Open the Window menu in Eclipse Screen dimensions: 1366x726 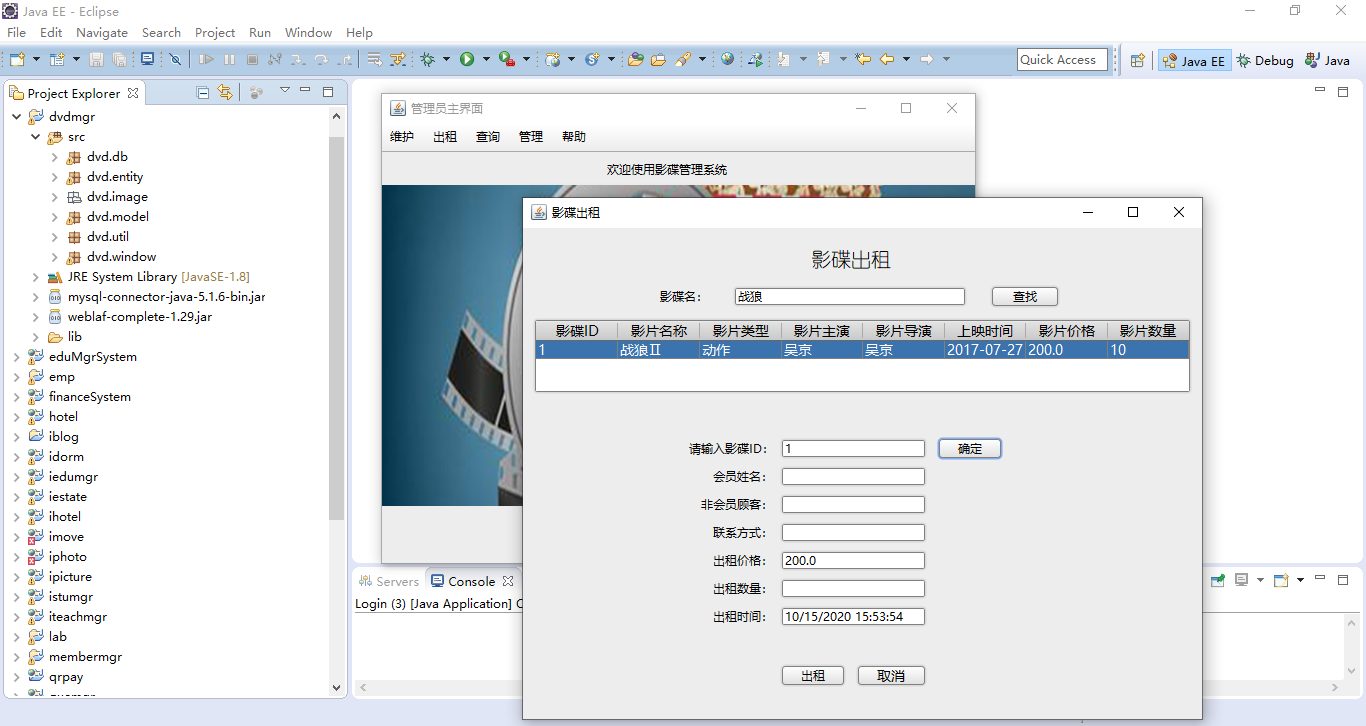coord(308,32)
